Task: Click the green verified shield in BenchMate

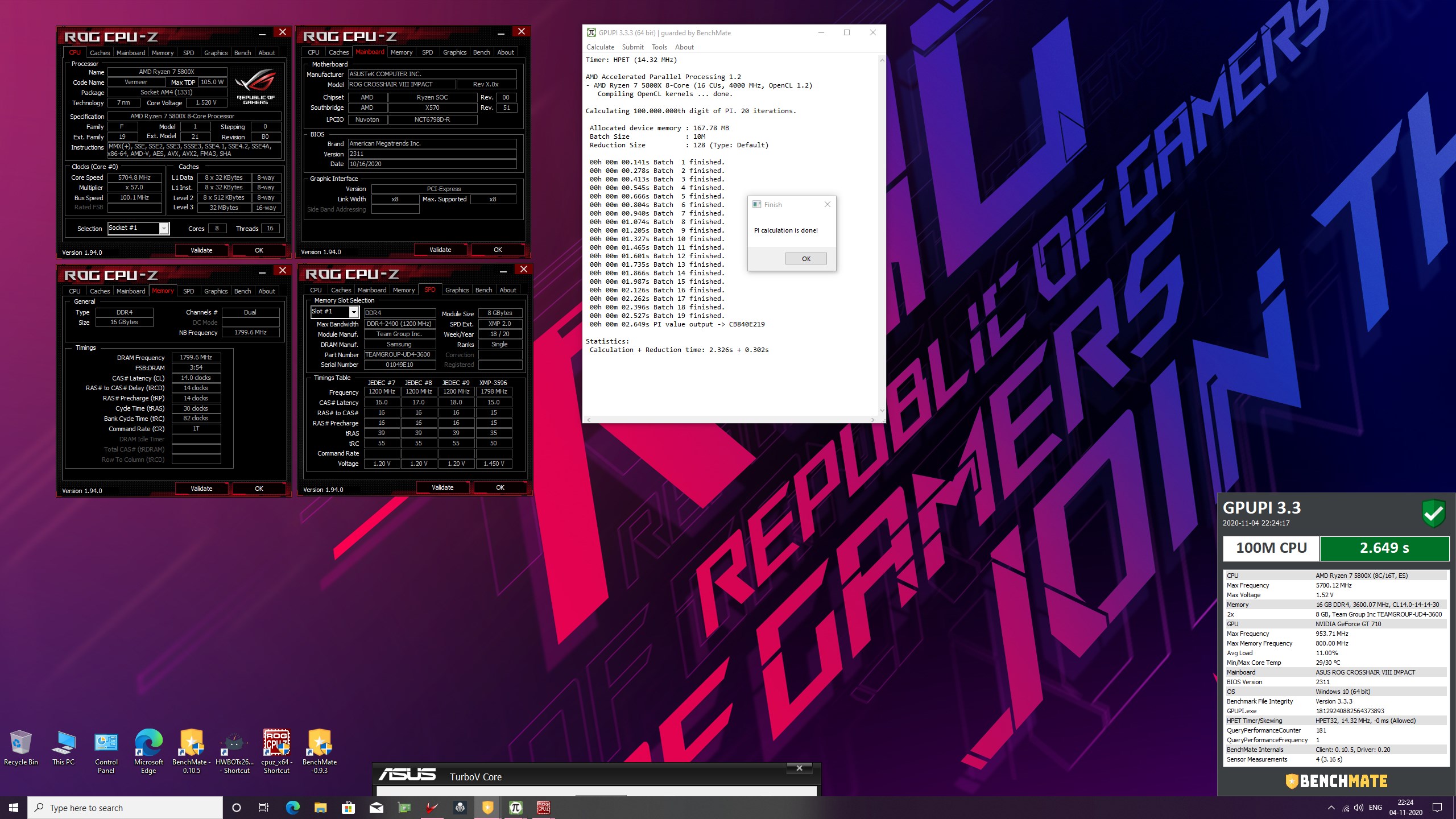Action: pyautogui.click(x=1434, y=514)
